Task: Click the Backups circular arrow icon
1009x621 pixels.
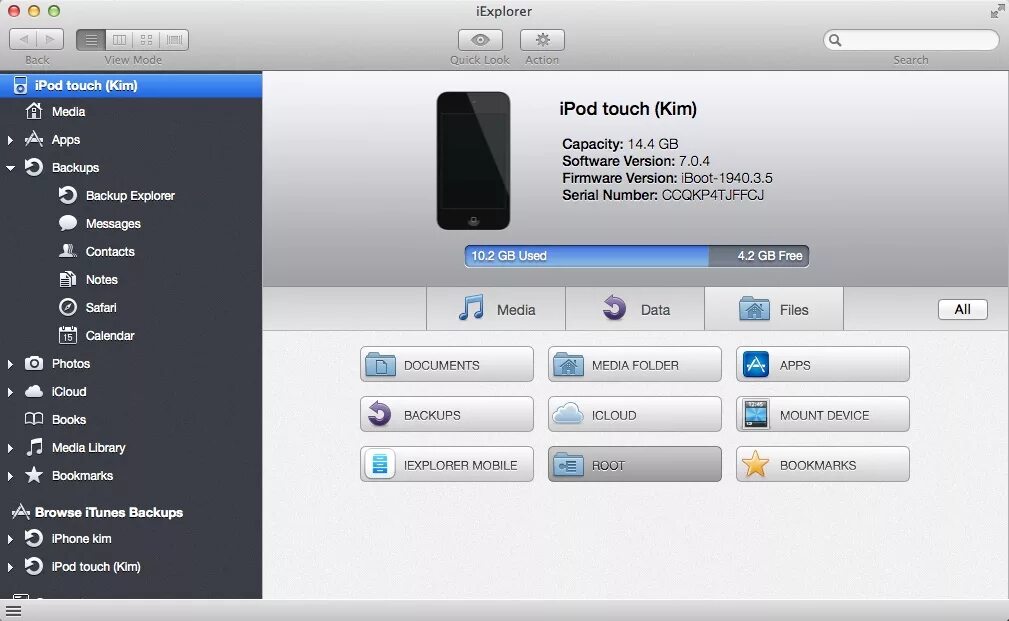Action: click(34, 167)
